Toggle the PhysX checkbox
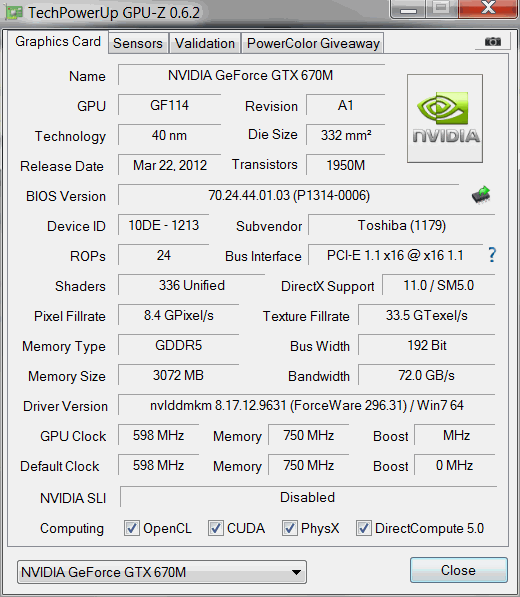This screenshot has width=520, height=597. (289, 528)
